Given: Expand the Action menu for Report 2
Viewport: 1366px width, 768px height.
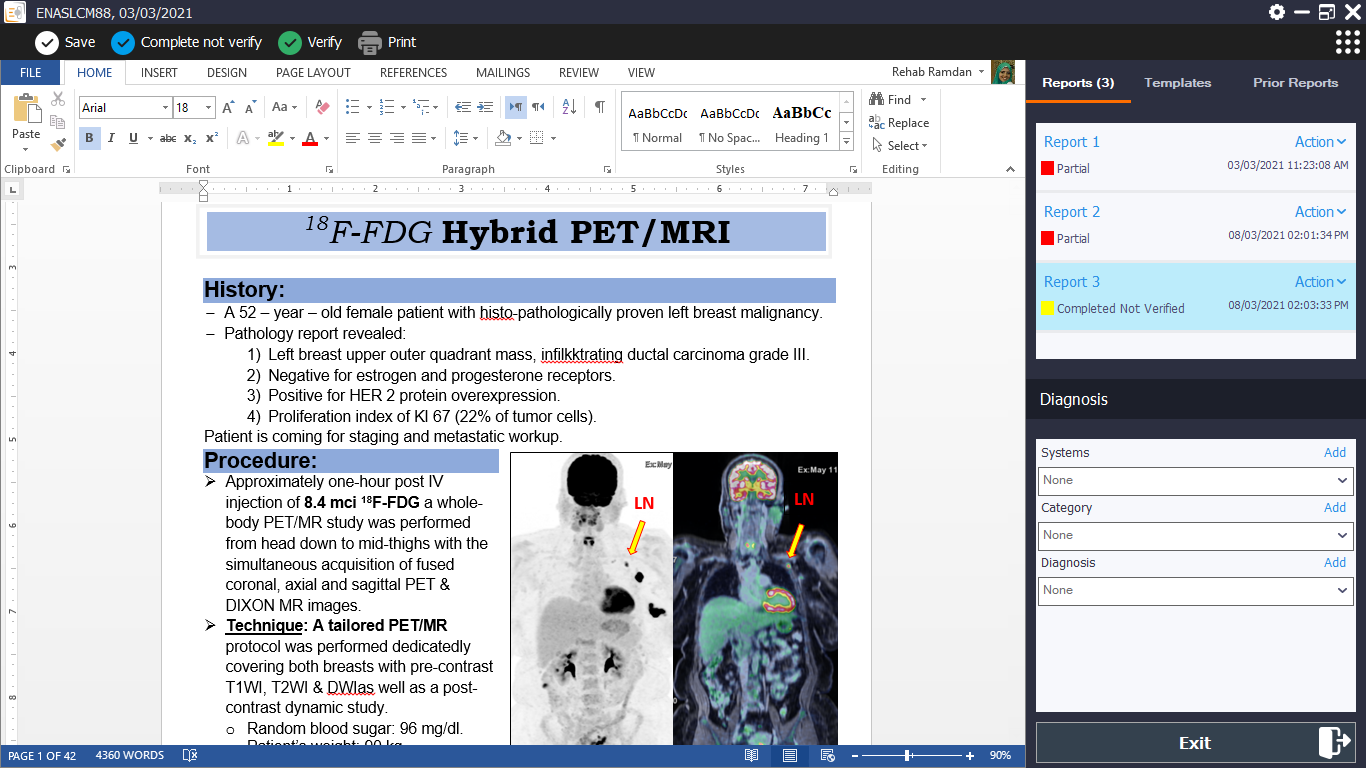Looking at the screenshot, I should pos(1320,212).
